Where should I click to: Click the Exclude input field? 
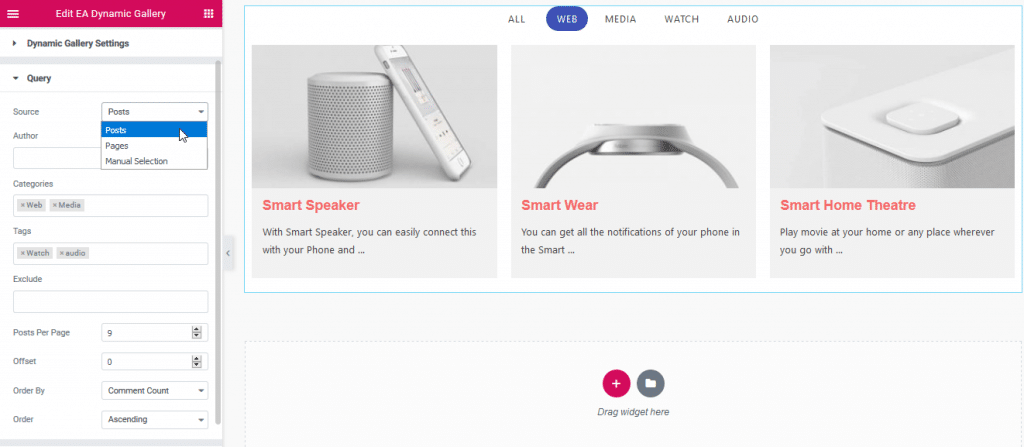point(110,301)
